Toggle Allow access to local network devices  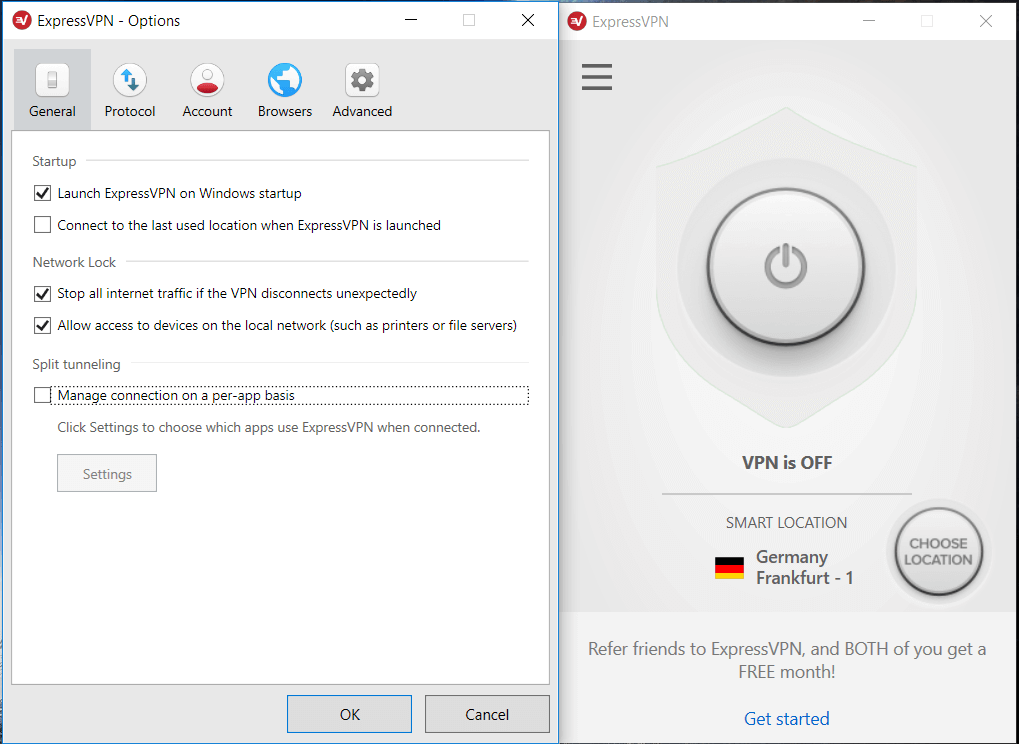(42, 326)
